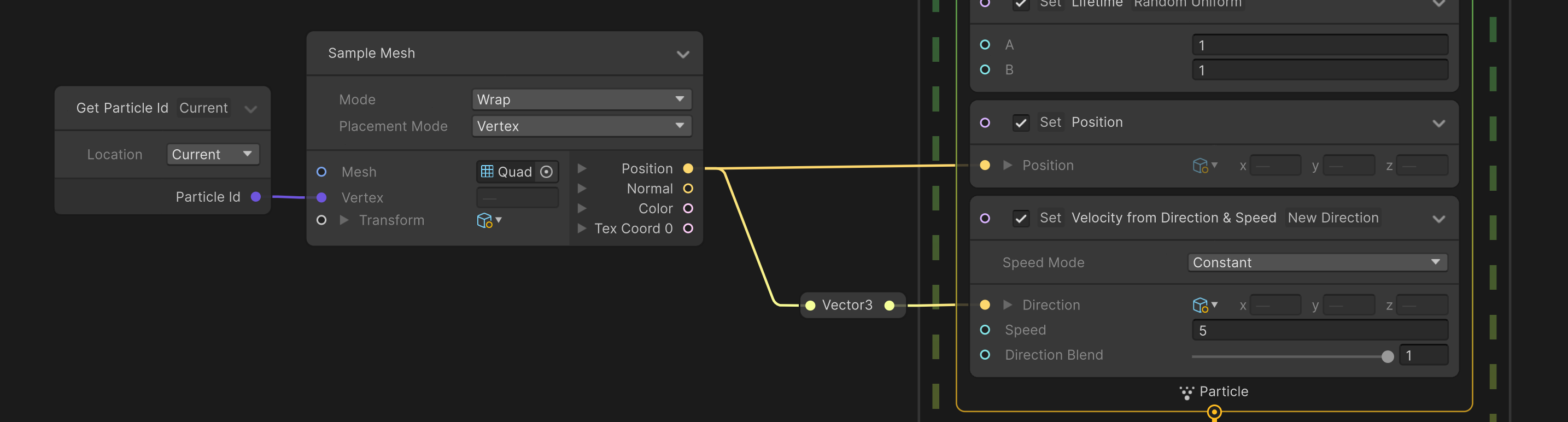
Task: Click the Particle Id output port
Action: pyautogui.click(x=256, y=197)
